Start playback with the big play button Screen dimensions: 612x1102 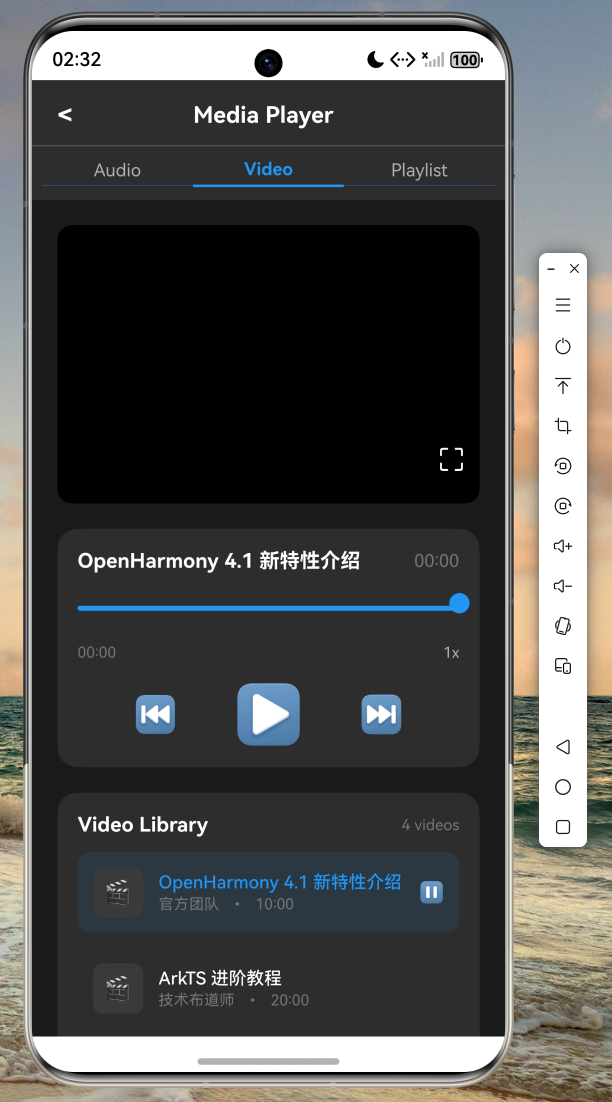(x=268, y=714)
